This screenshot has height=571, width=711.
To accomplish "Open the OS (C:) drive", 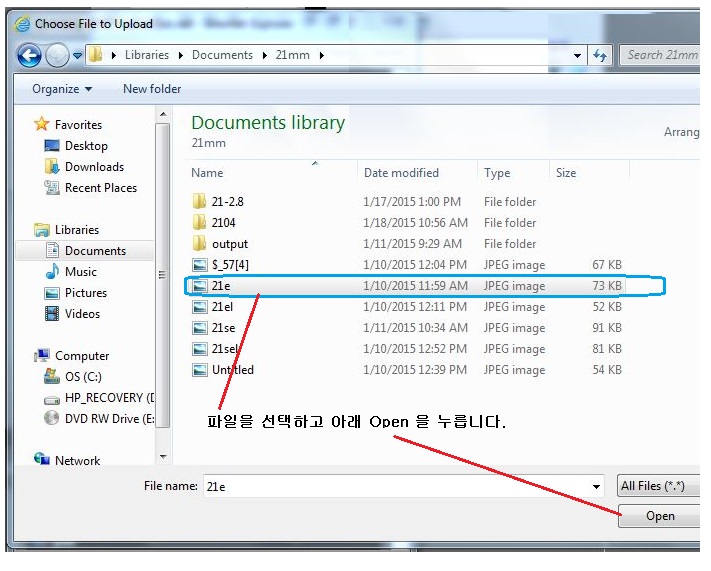I will [x=83, y=376].
